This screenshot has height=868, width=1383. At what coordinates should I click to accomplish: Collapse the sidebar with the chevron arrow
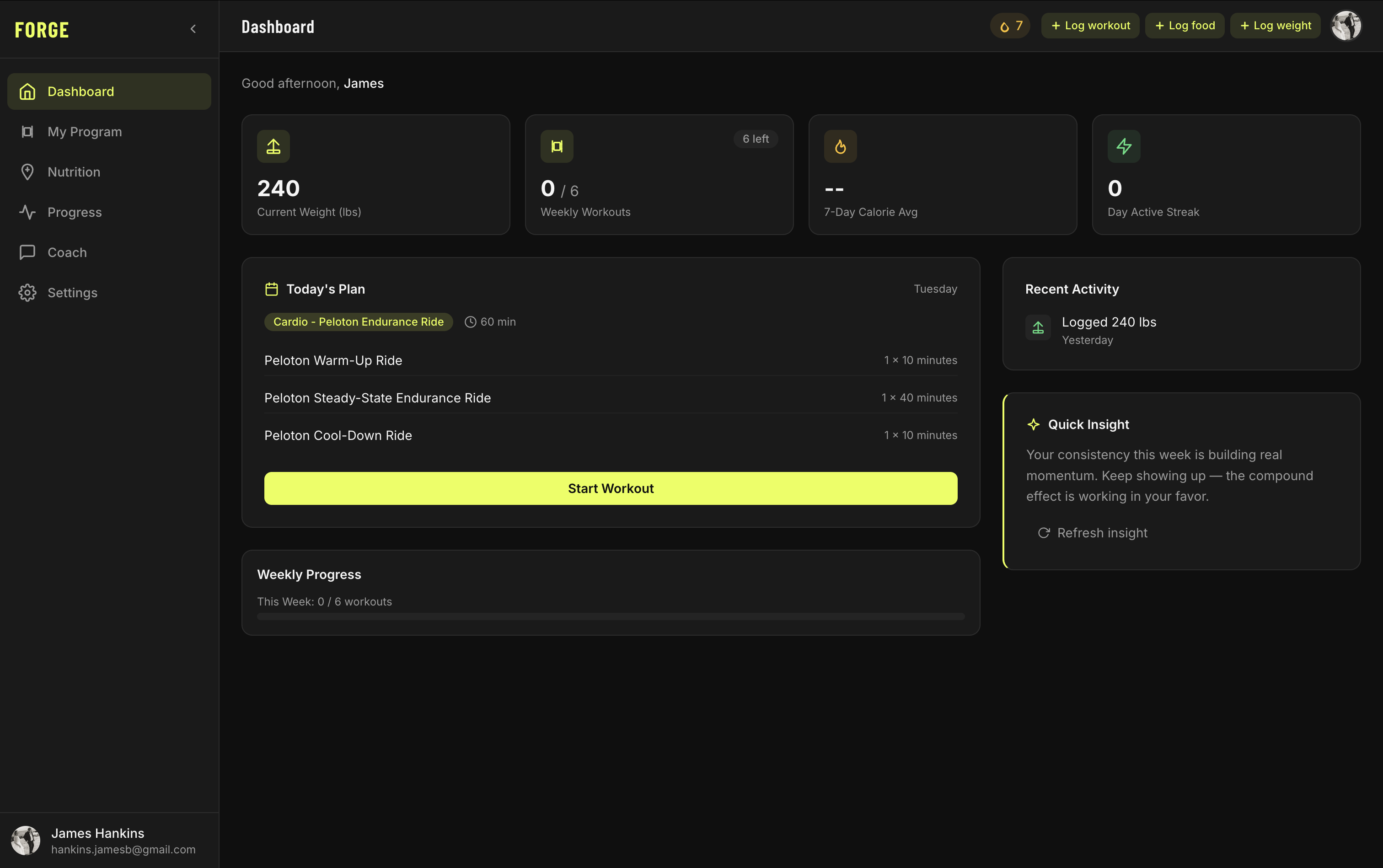tap(193, 29)
